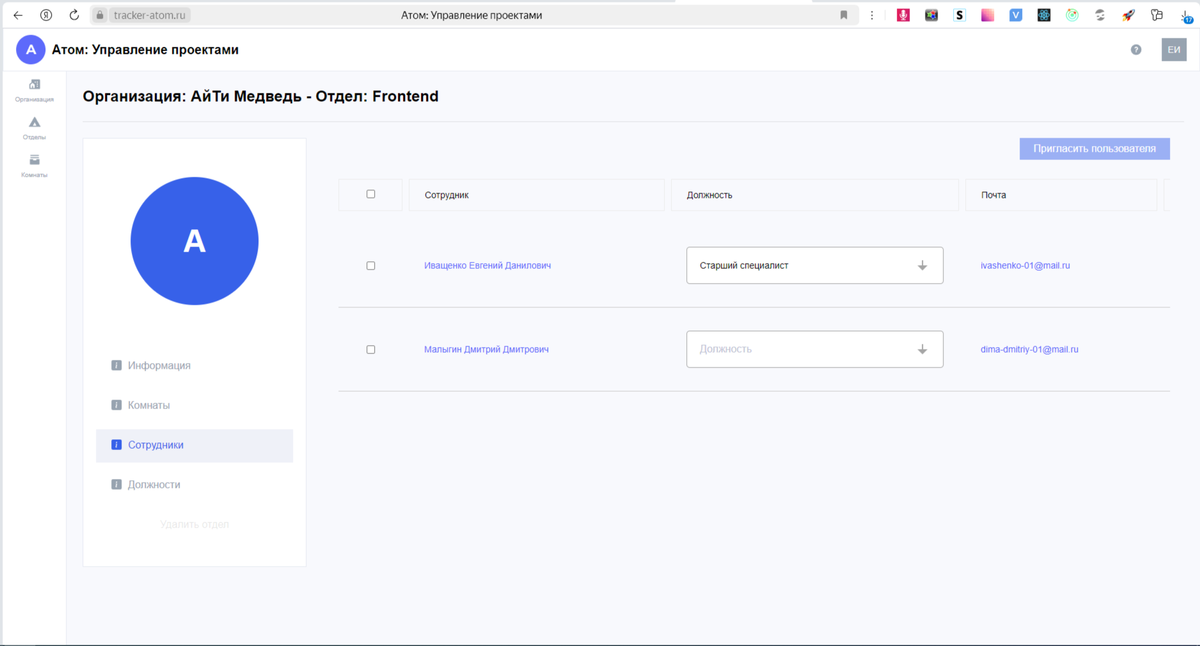Open the Информация section in department menu
Screen dimensions: 1200x646
pos(194,366)
